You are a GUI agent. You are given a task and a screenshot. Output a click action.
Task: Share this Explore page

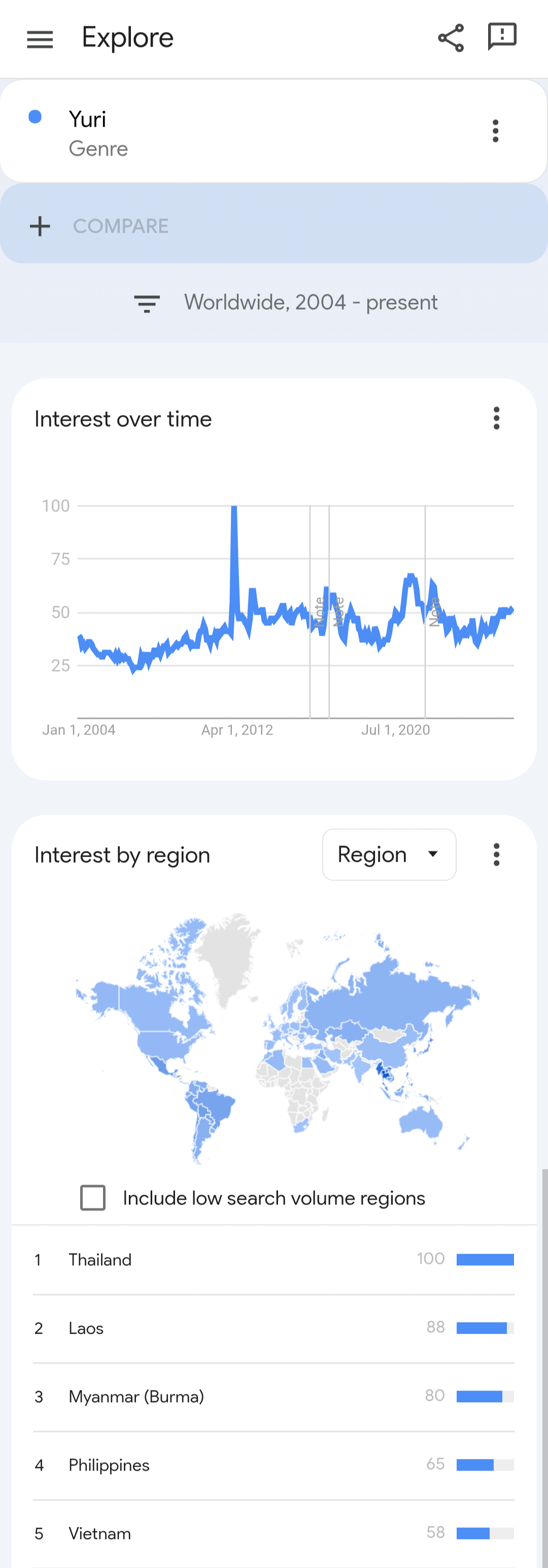click(451, 39)
